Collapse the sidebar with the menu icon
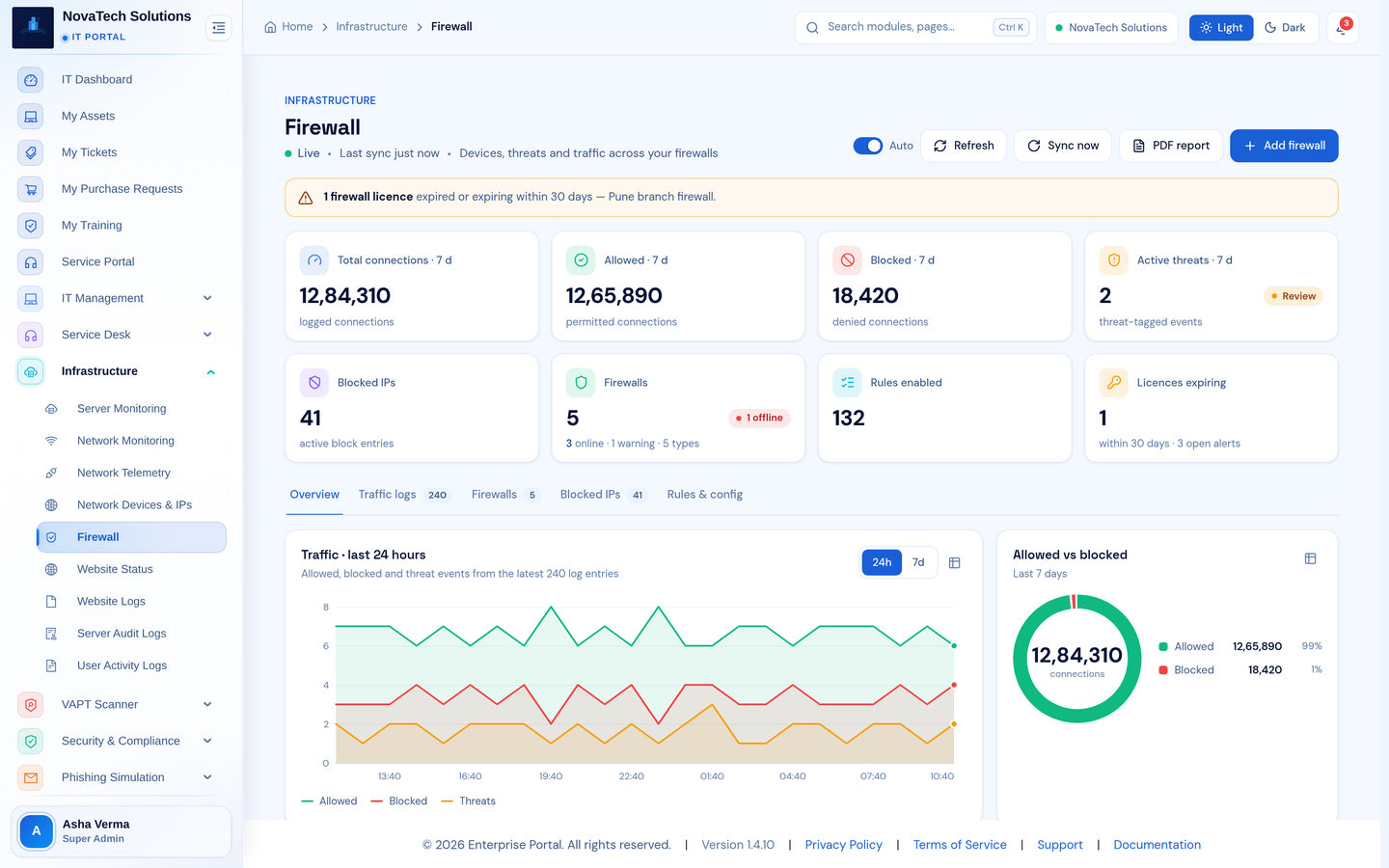Image resolution: width=1389 pixels, height=868 pixels. pos(219,28)
